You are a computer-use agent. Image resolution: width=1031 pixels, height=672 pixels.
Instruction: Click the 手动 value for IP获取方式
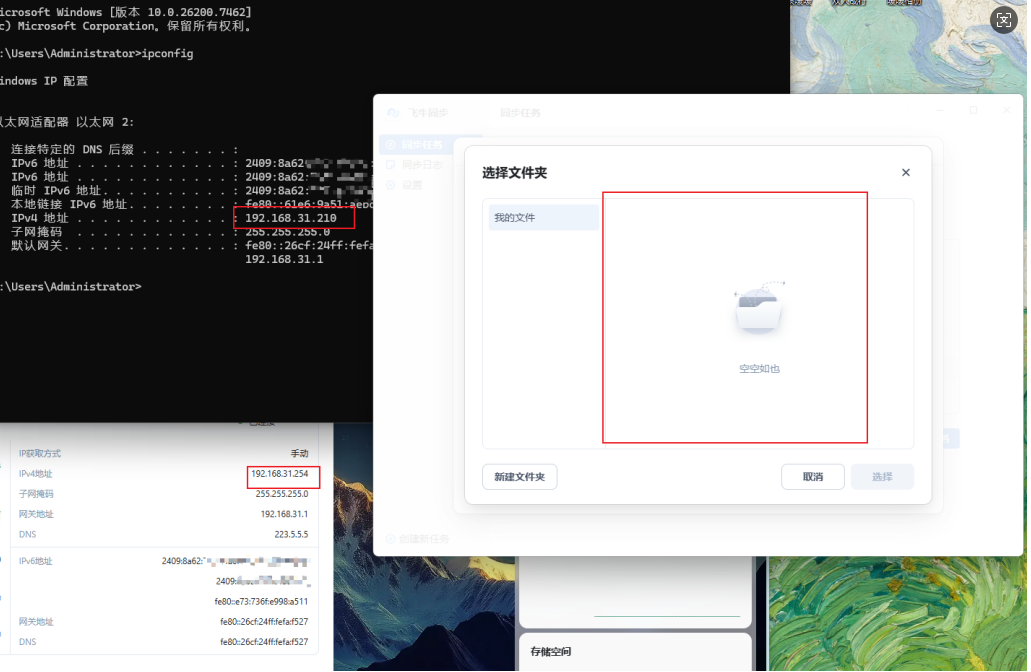300,454
